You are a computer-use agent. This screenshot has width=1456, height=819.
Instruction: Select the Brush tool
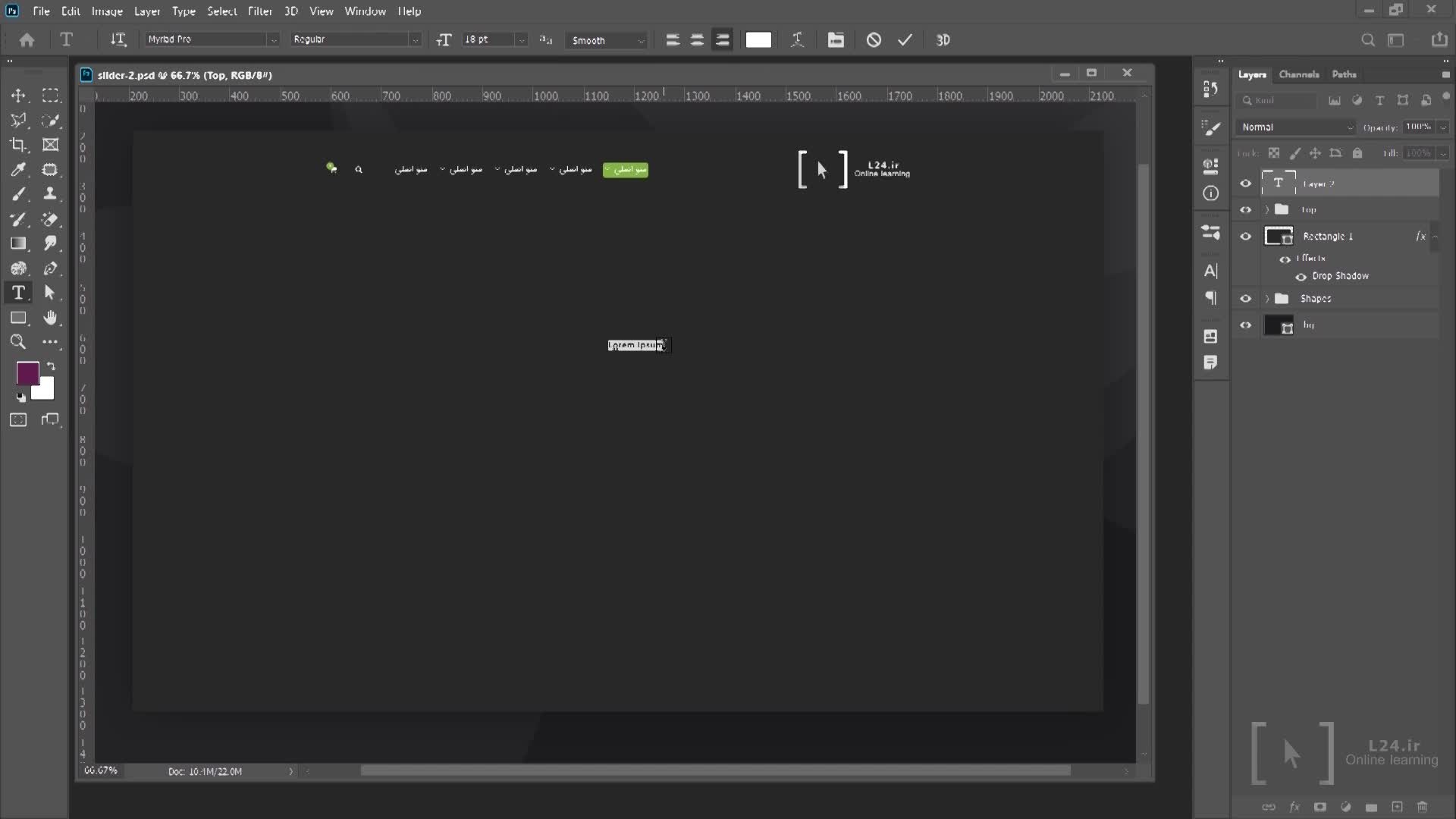pos(18,194)
